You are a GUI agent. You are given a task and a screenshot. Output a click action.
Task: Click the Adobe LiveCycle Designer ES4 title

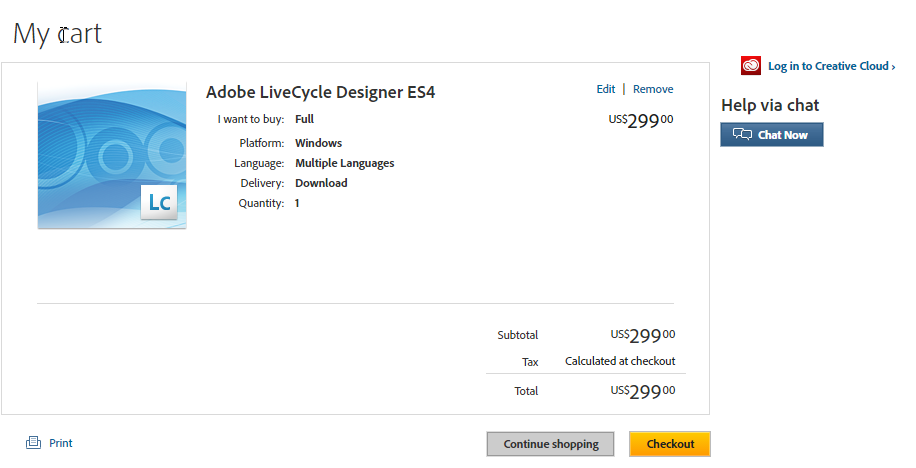pos(320,92)
